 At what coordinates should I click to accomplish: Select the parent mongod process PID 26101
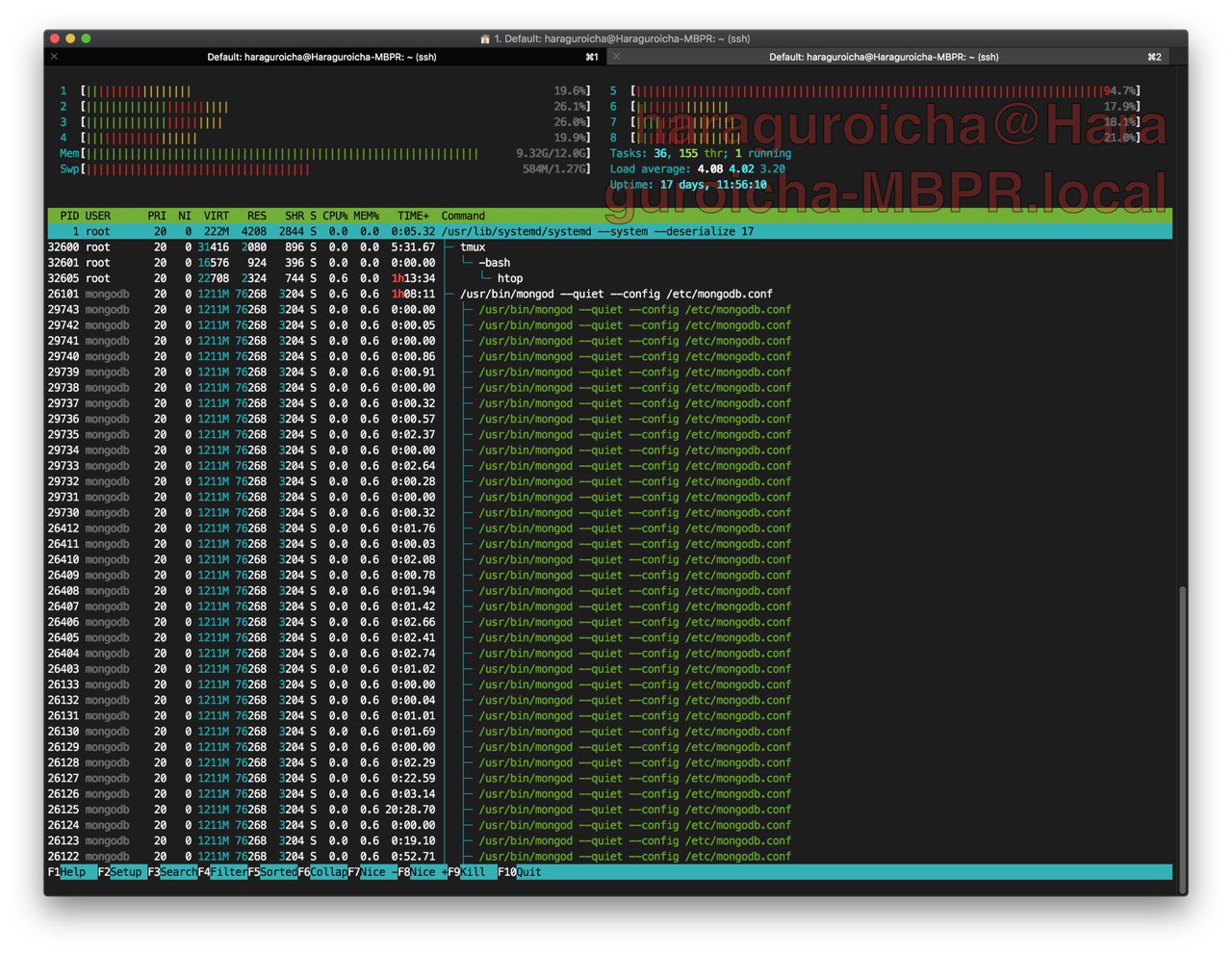coord(609,294)
